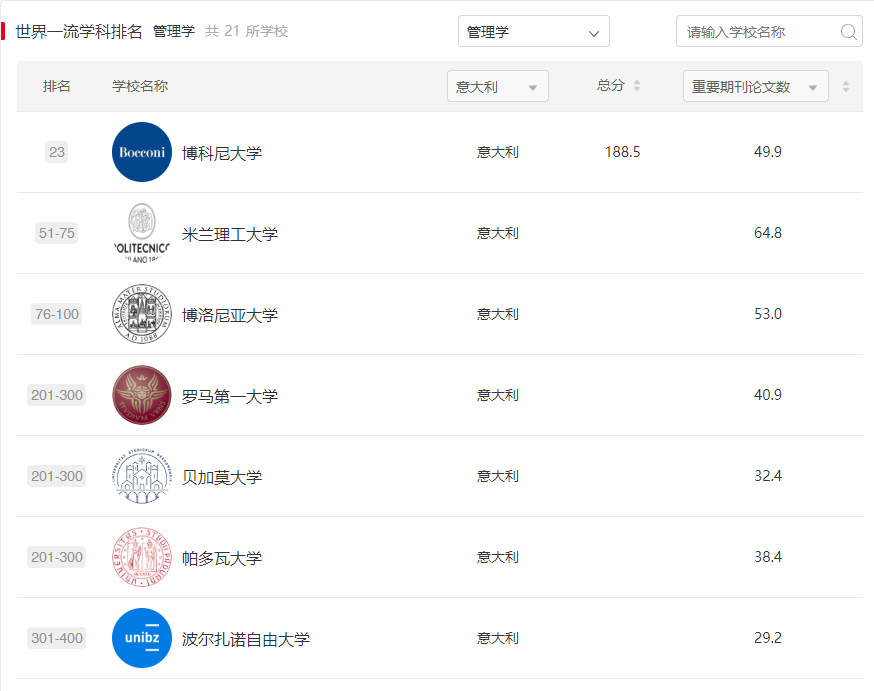Click the 共 21 所学校 count text
Screen dimensions: 874x691
click(246, 31)
